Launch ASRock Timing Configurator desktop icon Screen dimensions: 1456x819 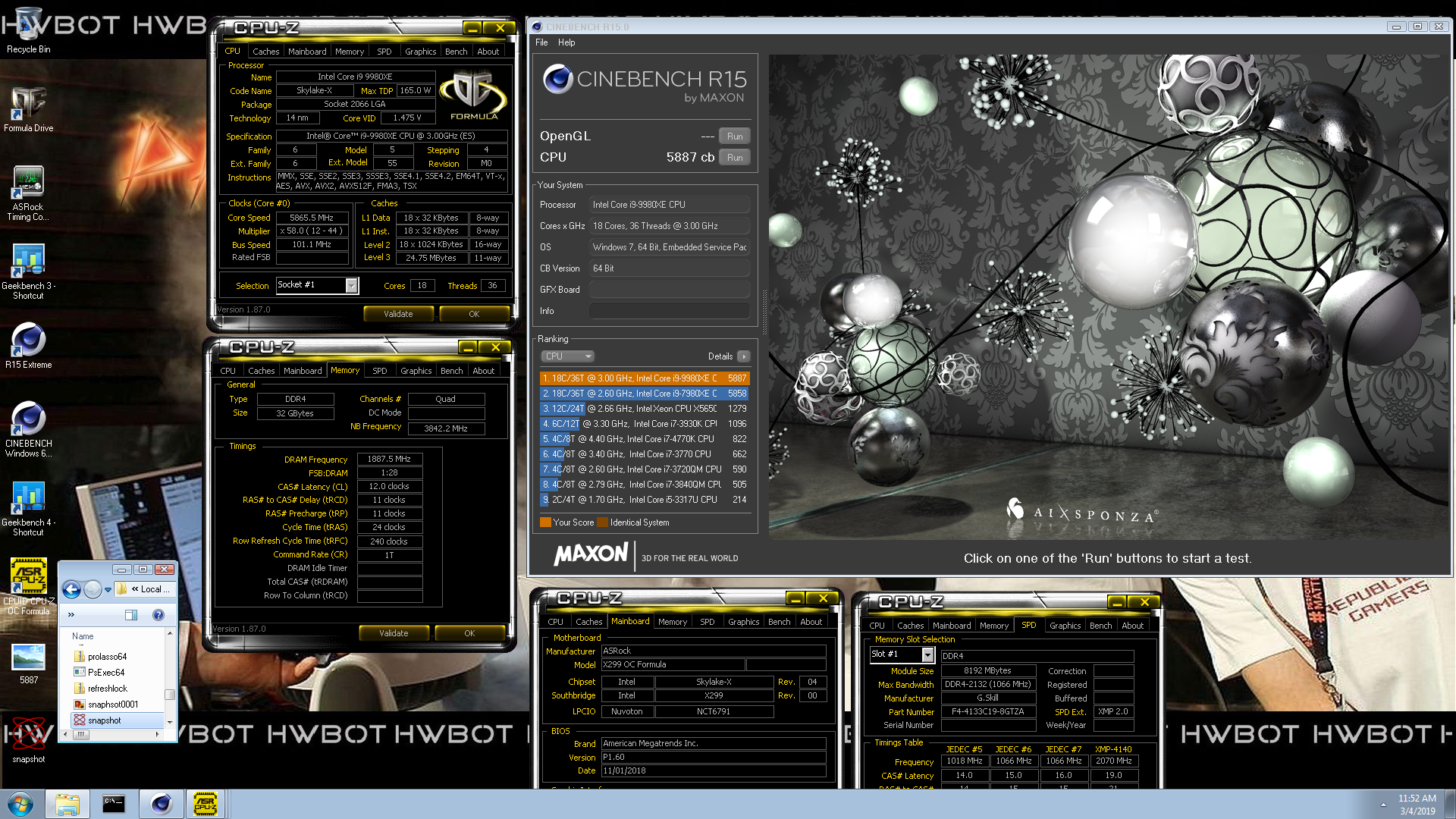(28, 194)
